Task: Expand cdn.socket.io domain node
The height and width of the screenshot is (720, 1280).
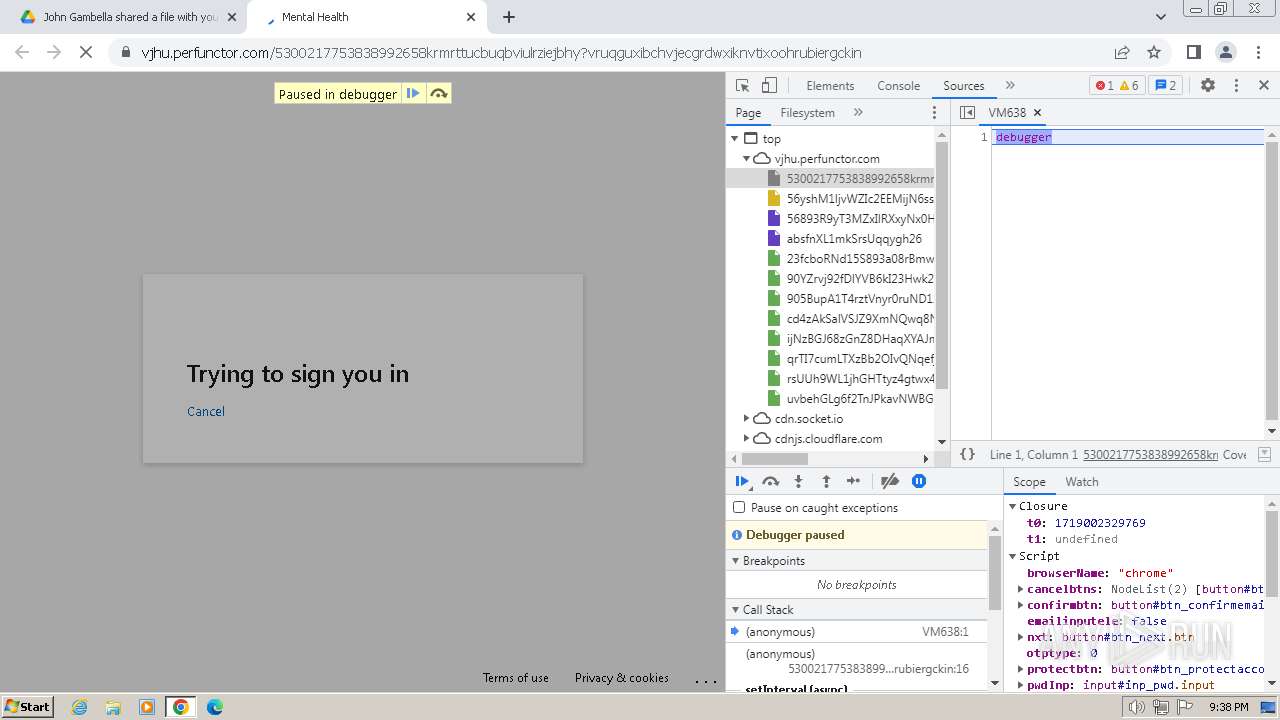Action: pos(746,418)
